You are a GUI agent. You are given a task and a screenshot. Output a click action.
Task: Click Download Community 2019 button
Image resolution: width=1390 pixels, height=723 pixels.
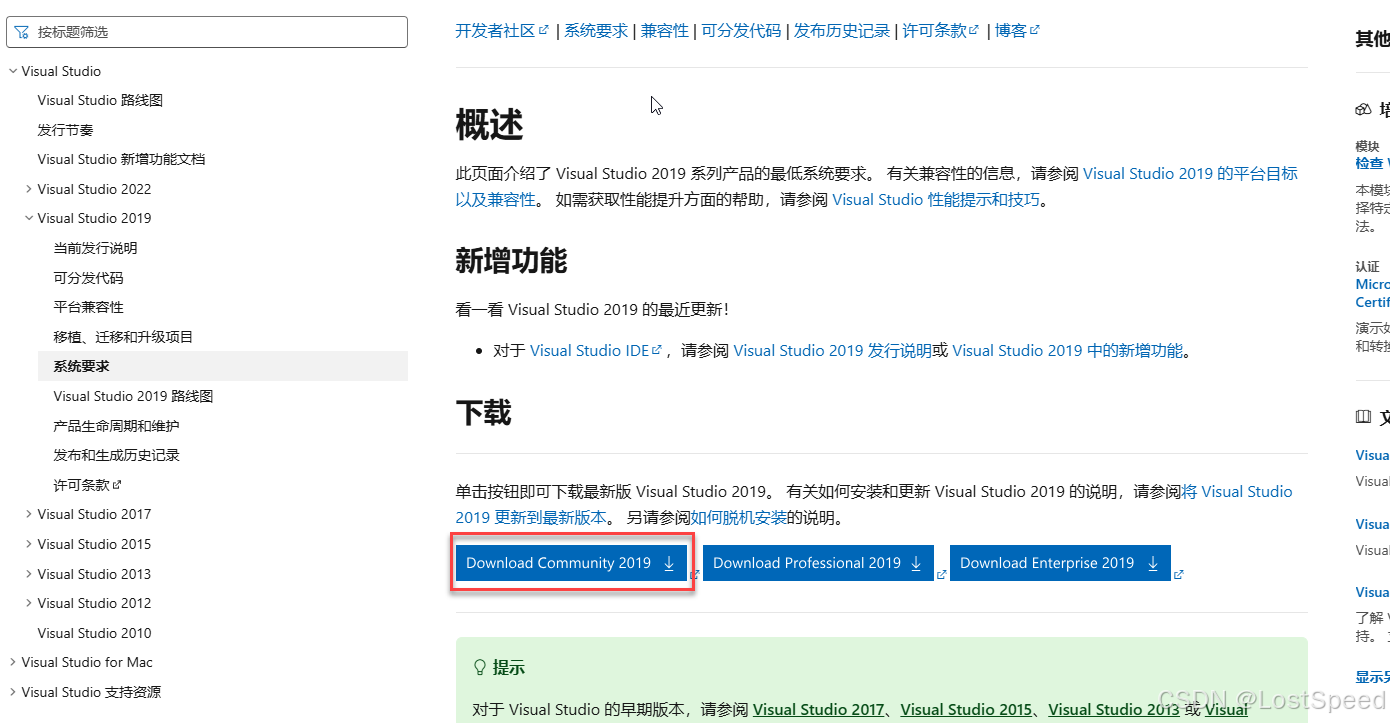571,563
